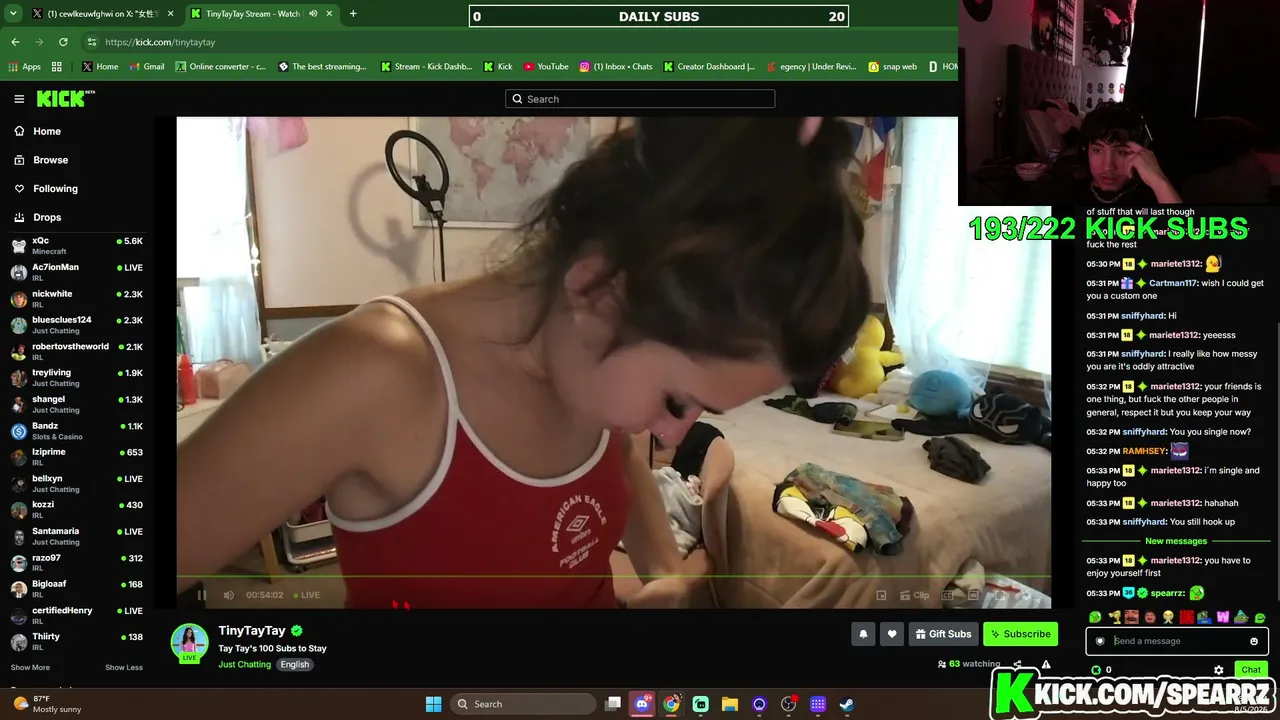
Task: Follow TinyTayTay with the heart button
Action: coord(892,634)
